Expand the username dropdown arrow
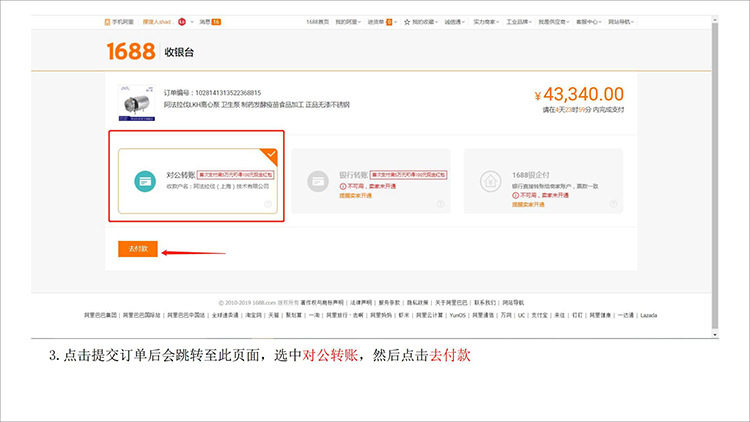 (192, 22)
